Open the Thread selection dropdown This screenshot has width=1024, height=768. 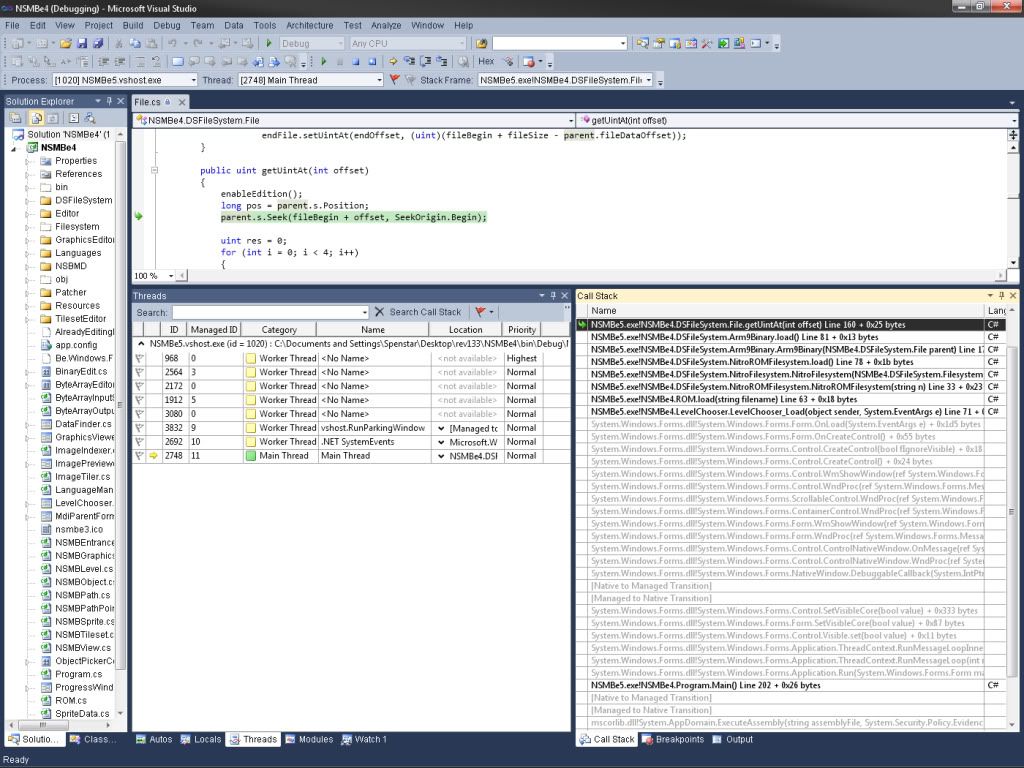click(x=378, y=80)
